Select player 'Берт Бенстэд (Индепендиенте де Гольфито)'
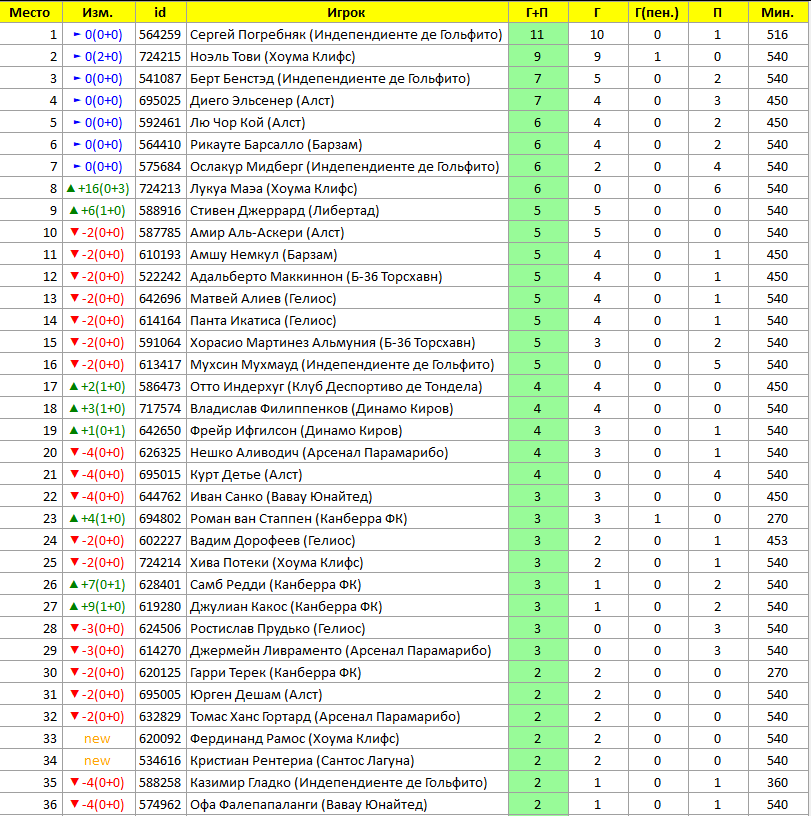The image size is (811, 816). (x=330, y=79)
